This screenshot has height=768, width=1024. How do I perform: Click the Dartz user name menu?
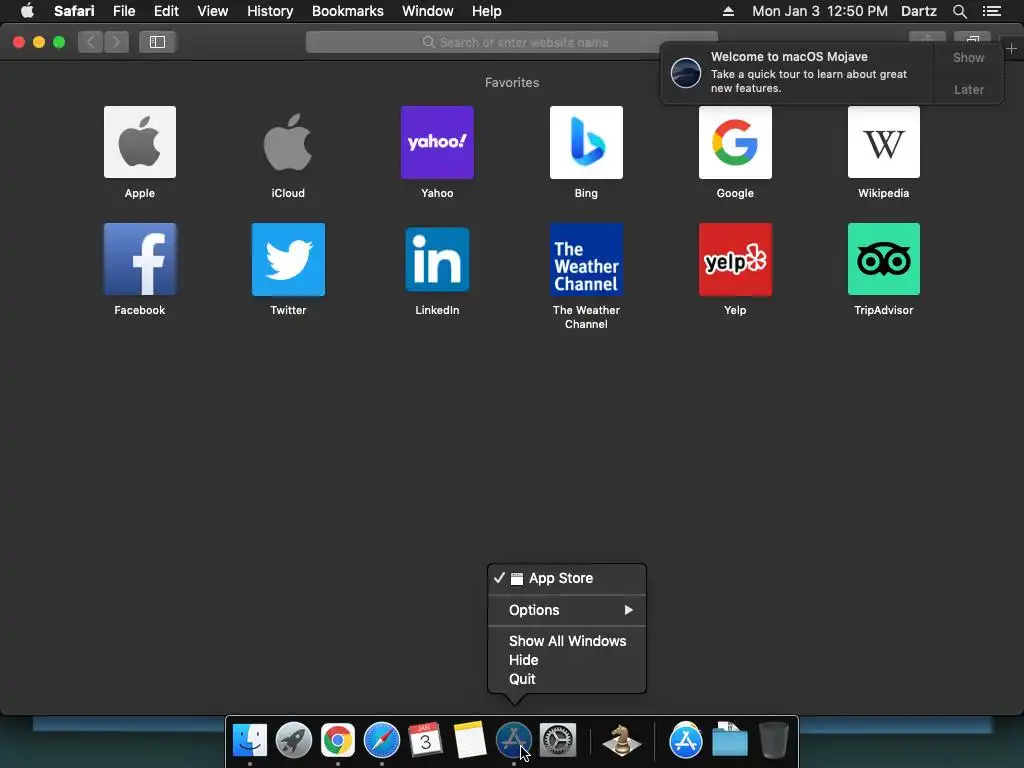click(918, 11)
